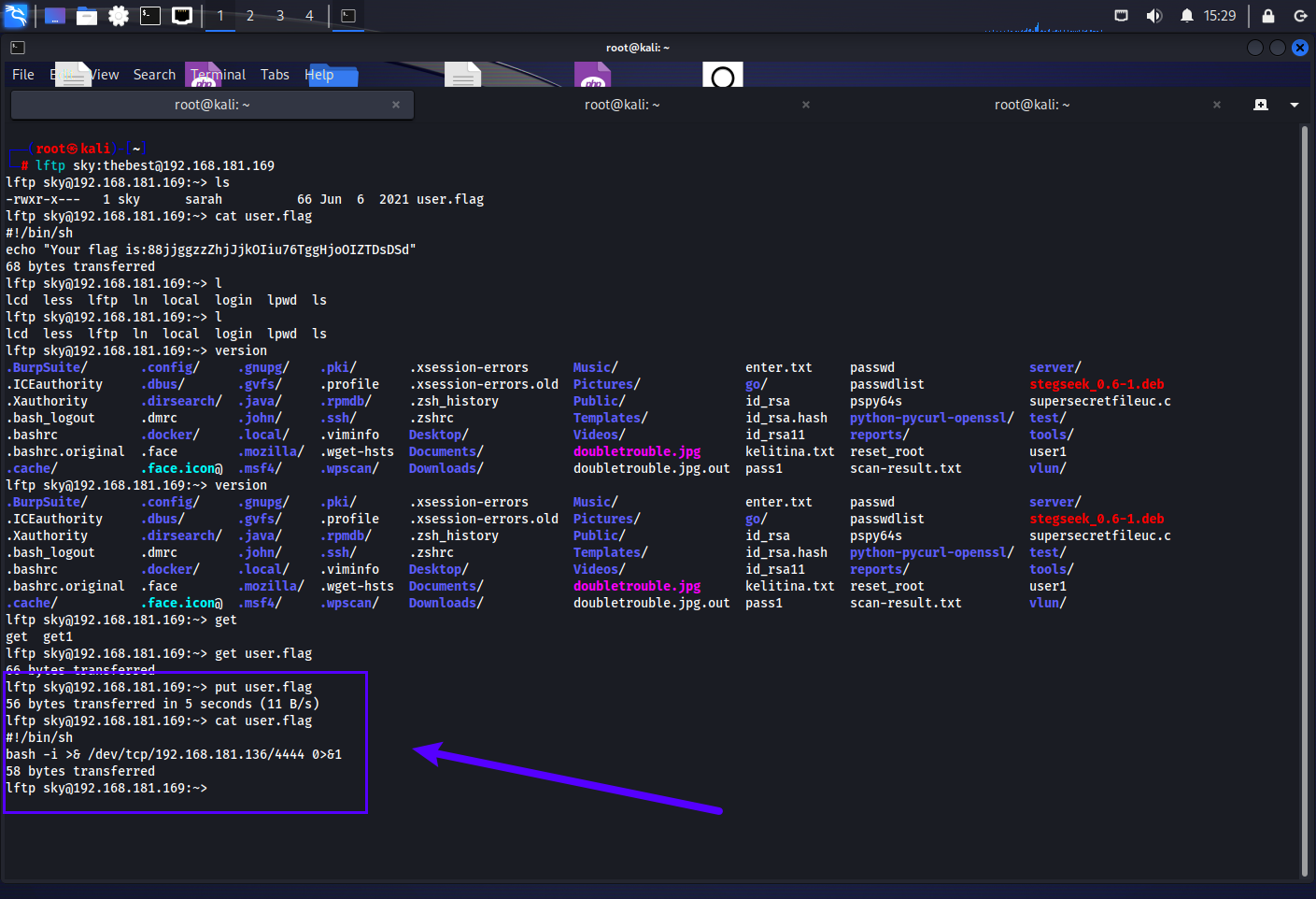The width and height of the screenshot is (1316, 899).
Task: Click the 15:29 clock
Action: tap(1220, 16)
